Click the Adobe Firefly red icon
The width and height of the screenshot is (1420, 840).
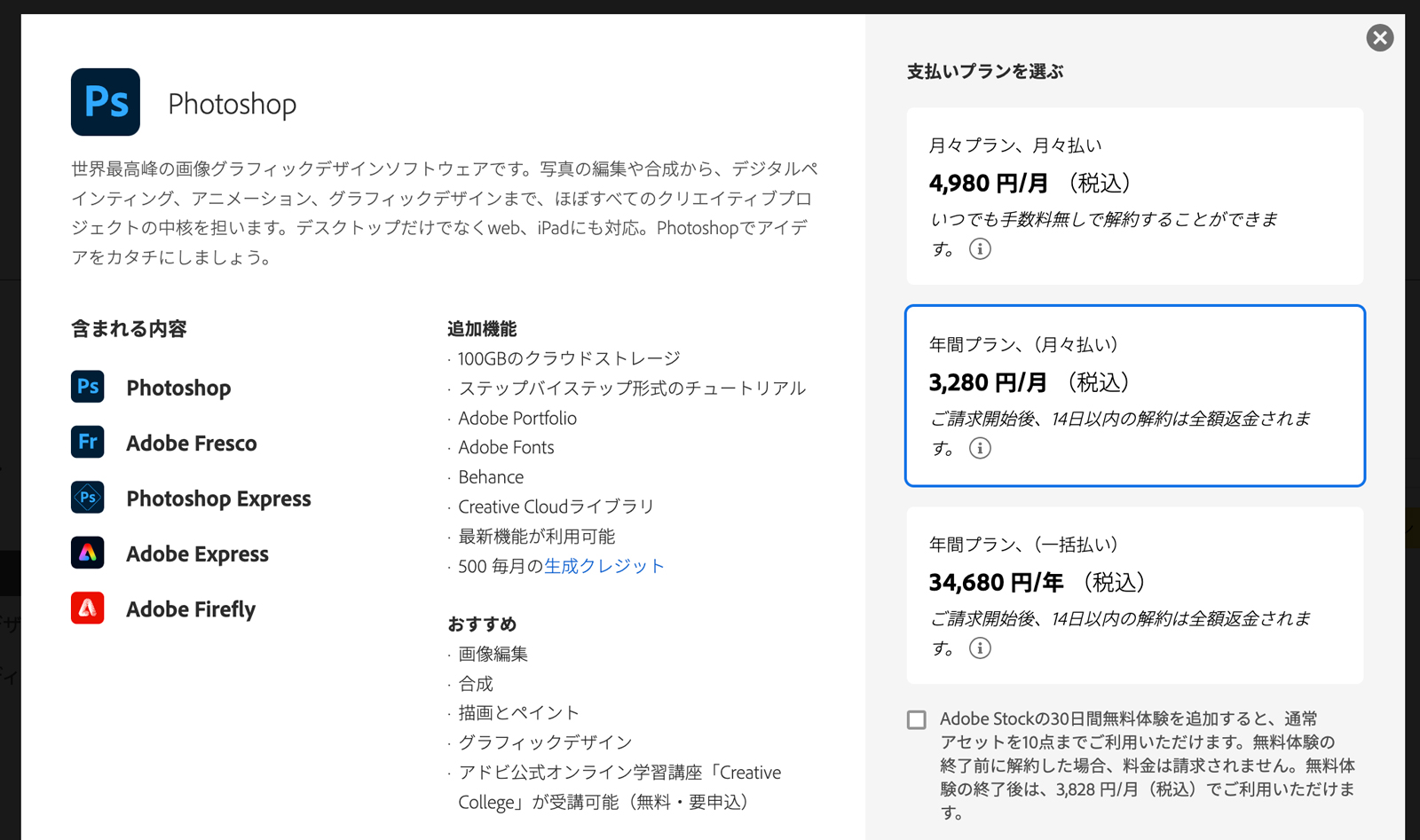[x=88, y=608]
